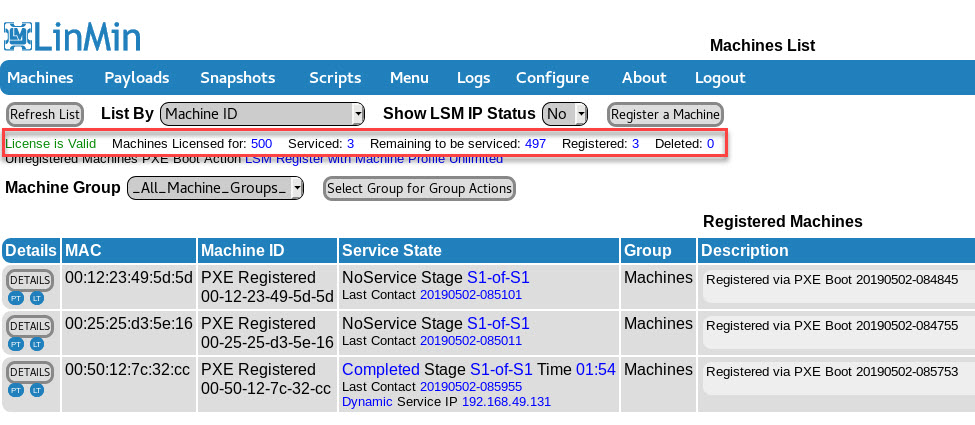
Task: Click LT icon for machine 00:25:25:d3:5e:16
Action: tap(37, 344)
